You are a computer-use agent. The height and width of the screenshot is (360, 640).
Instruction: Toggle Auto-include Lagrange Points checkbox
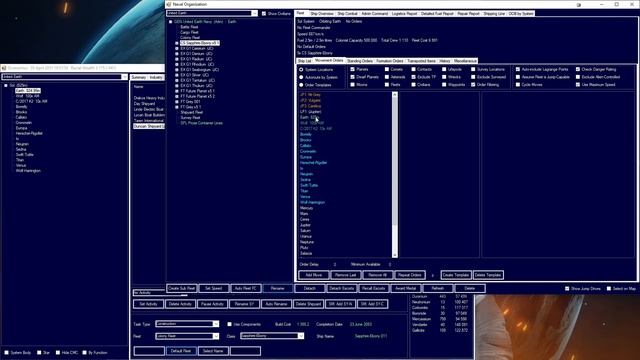click(x=518, y=69)
